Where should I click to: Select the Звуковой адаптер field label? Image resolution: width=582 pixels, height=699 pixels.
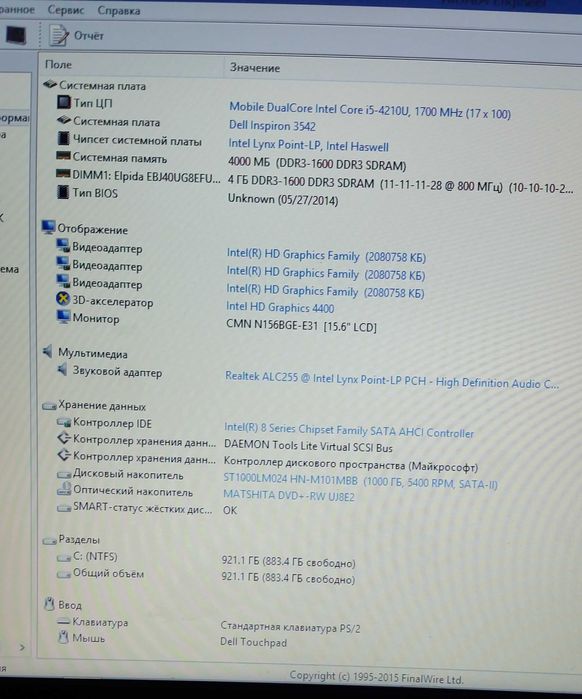pos(117,372)
